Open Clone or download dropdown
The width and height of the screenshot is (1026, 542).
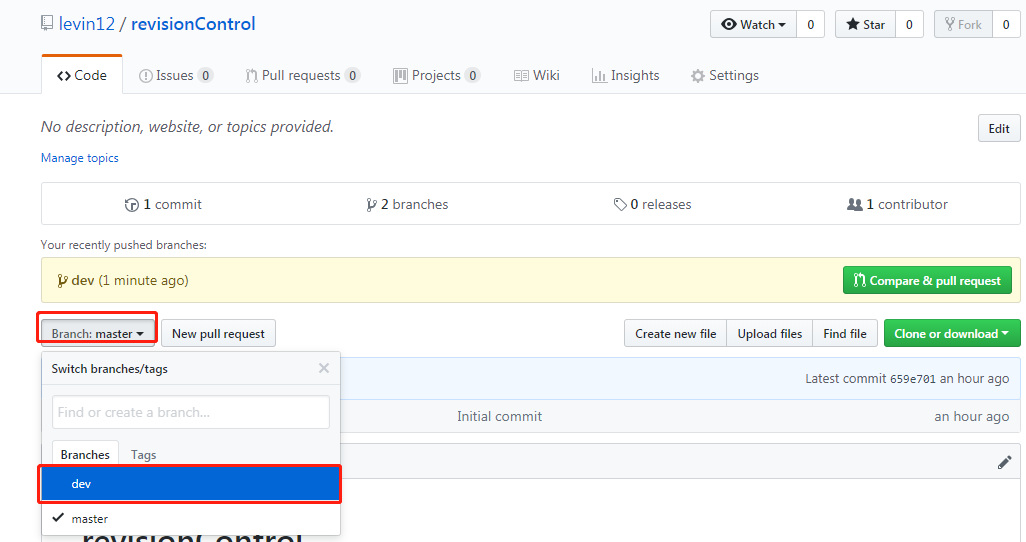point(952,333)
